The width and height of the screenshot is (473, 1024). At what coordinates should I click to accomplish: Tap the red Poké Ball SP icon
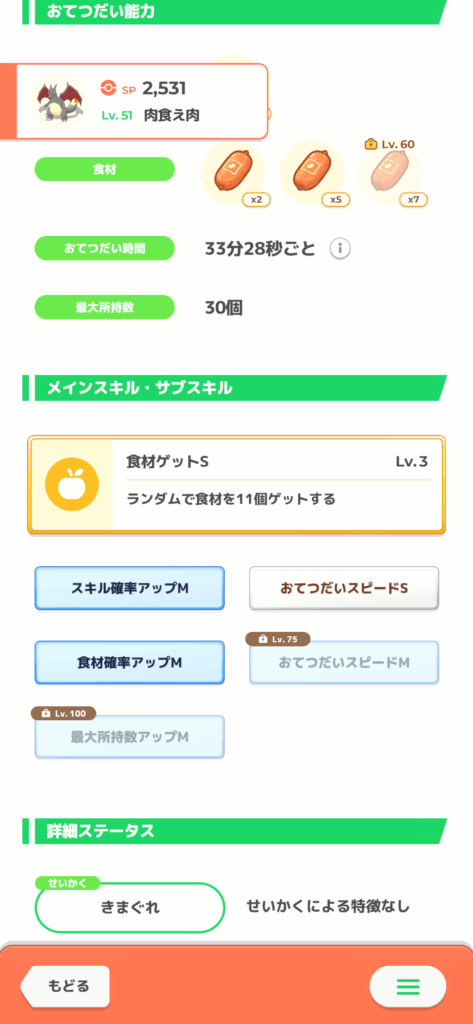[108, 89]
